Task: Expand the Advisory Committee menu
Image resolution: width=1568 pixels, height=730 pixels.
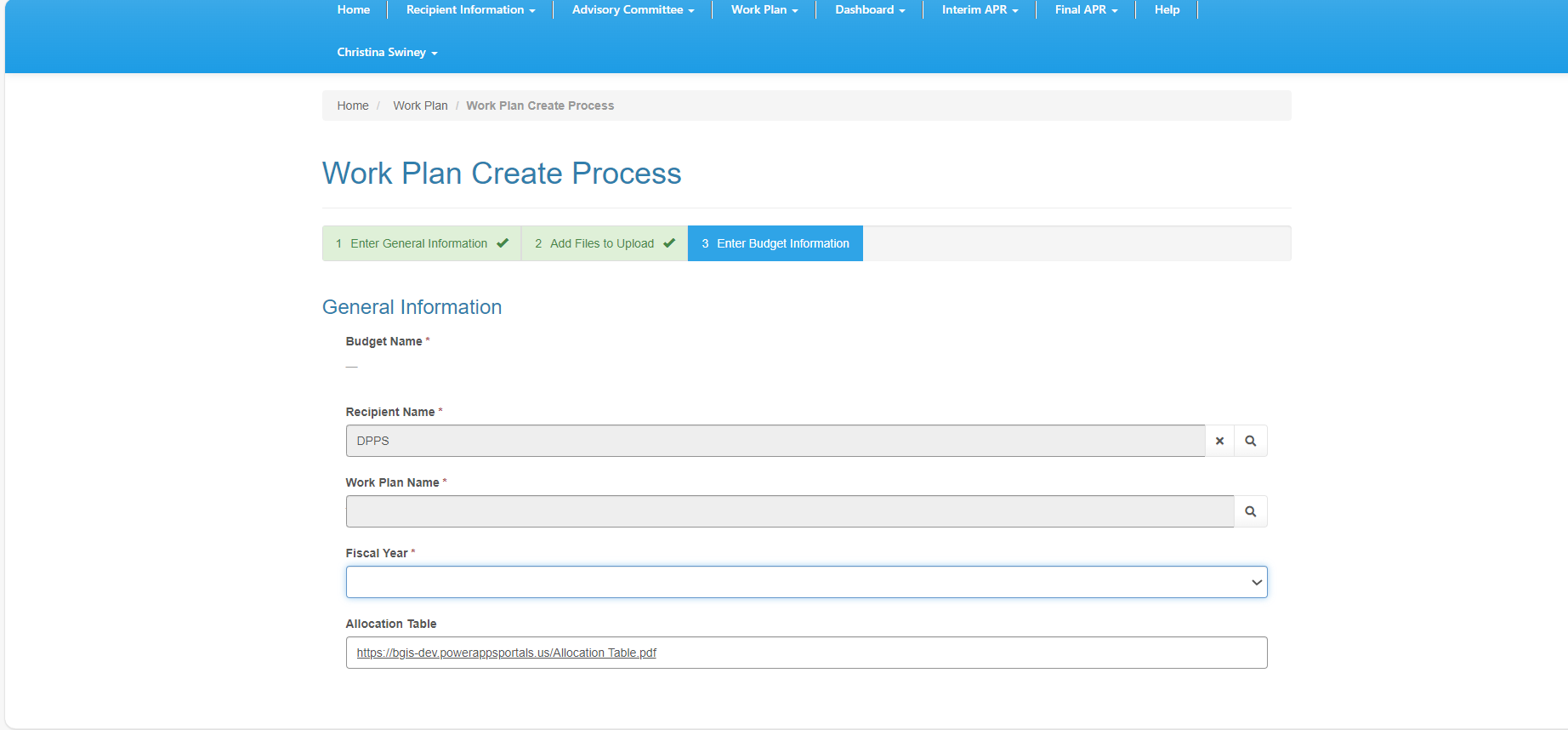Action: (633, 10)
